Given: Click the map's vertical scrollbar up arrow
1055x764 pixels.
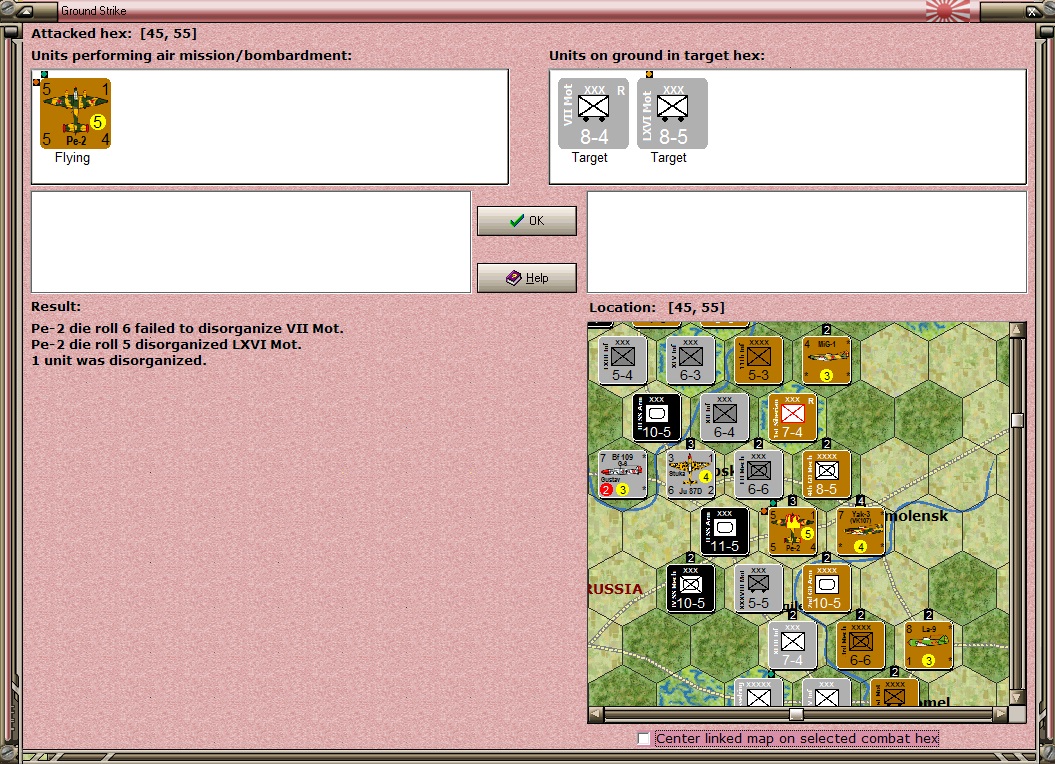Looking at the screenshot, I should pyautogui.click(x=1017, y=330).
